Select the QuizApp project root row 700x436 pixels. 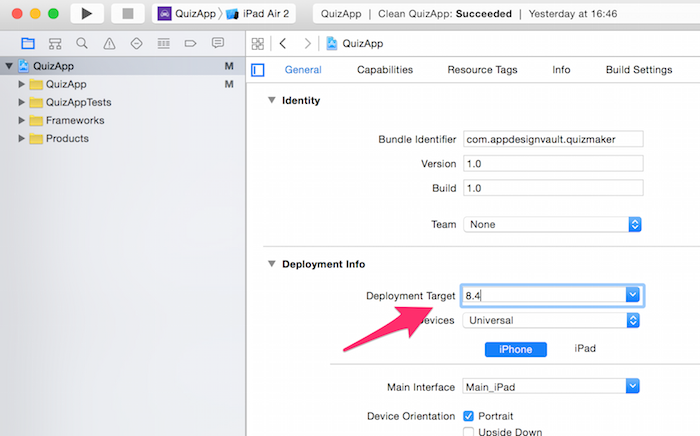pos(122,66)
